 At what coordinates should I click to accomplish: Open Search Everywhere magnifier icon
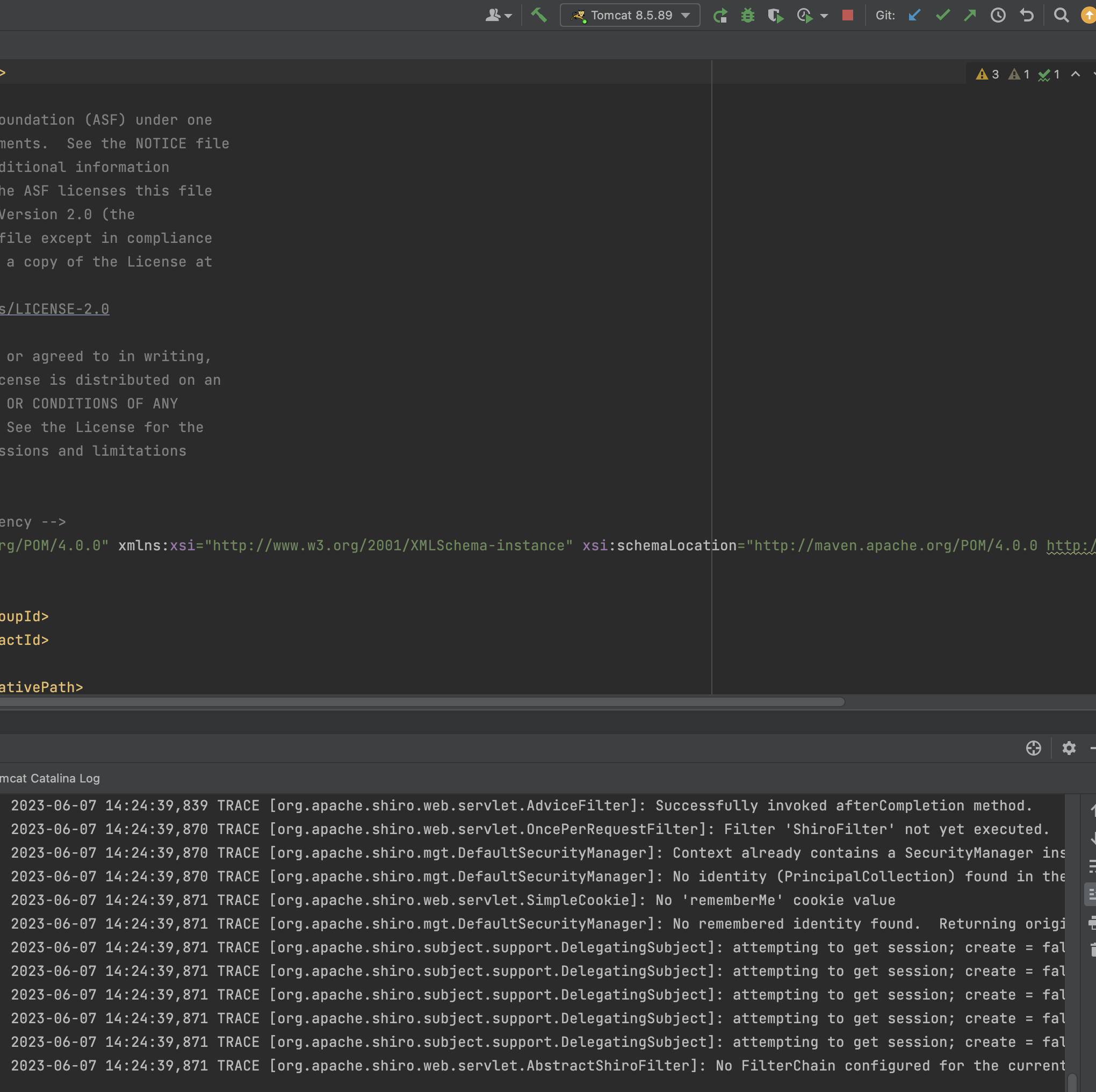(1061, 16)
